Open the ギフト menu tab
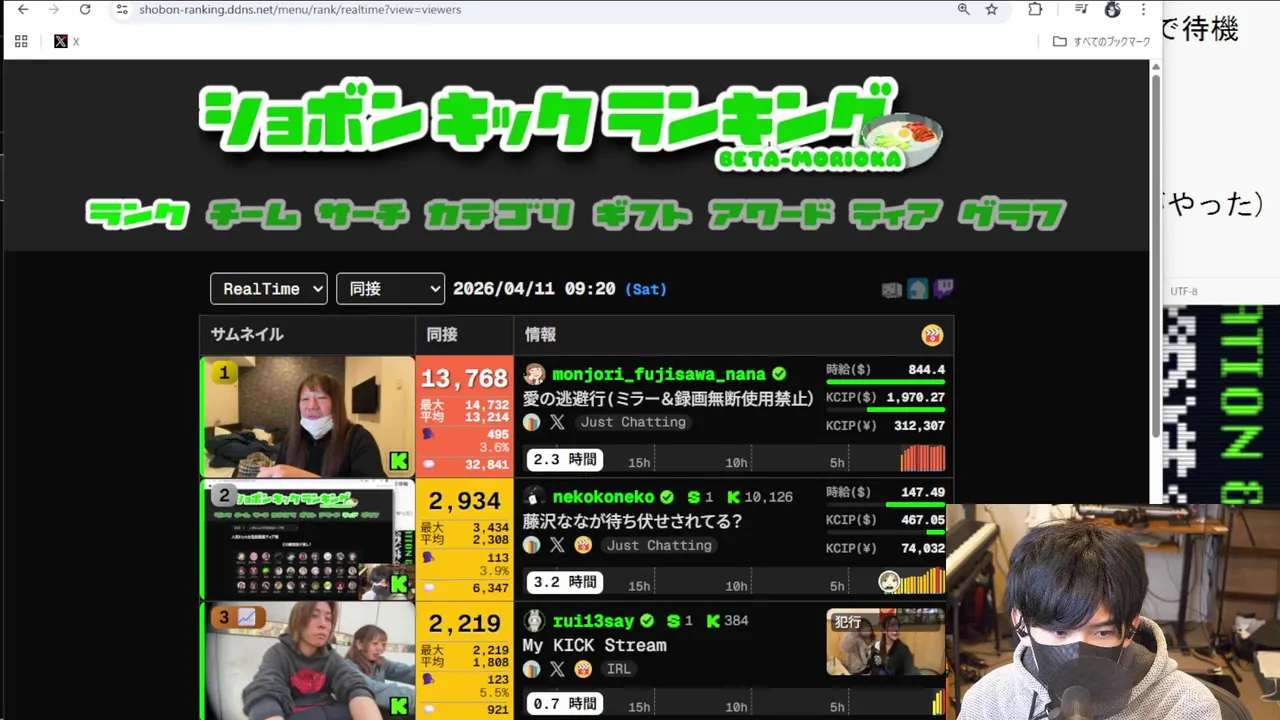 coord(642,214)
